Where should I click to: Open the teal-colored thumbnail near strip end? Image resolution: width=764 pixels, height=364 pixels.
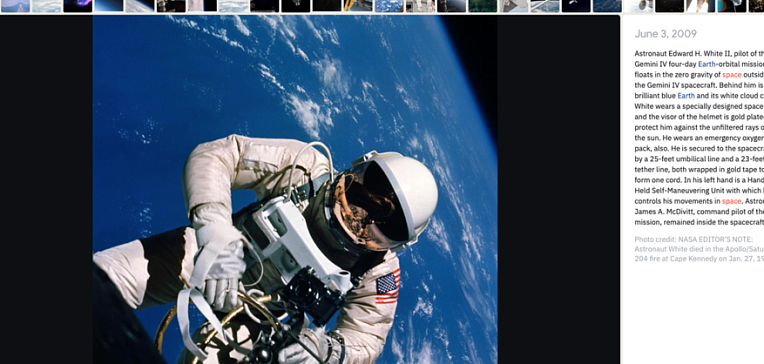coord(732,6)
